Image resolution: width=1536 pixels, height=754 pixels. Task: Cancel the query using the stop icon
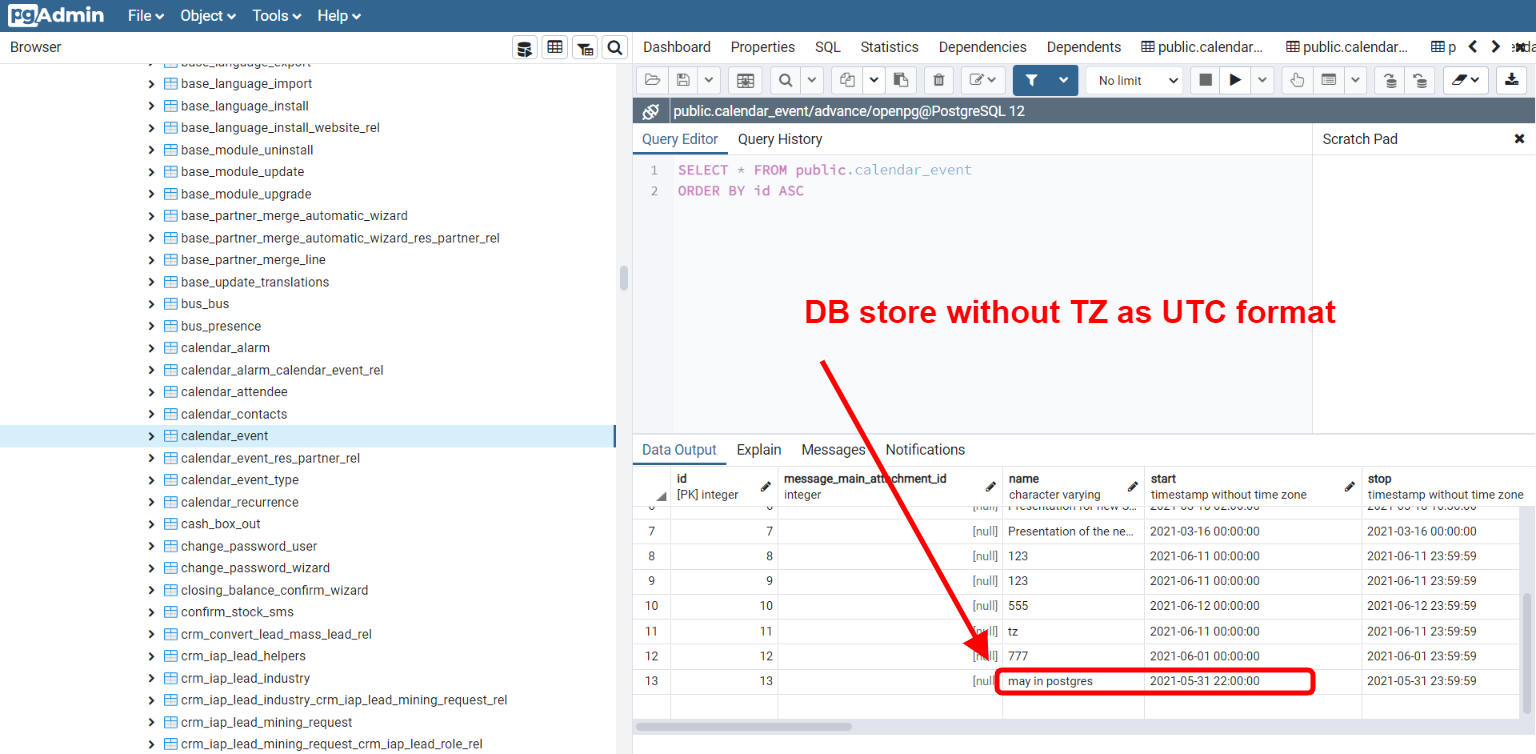[x=1205, y=80]
